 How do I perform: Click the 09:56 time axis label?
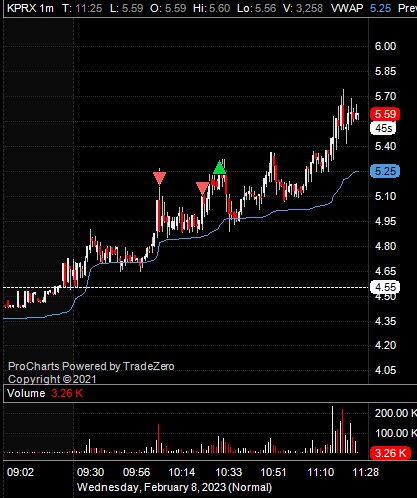(136, 472)
